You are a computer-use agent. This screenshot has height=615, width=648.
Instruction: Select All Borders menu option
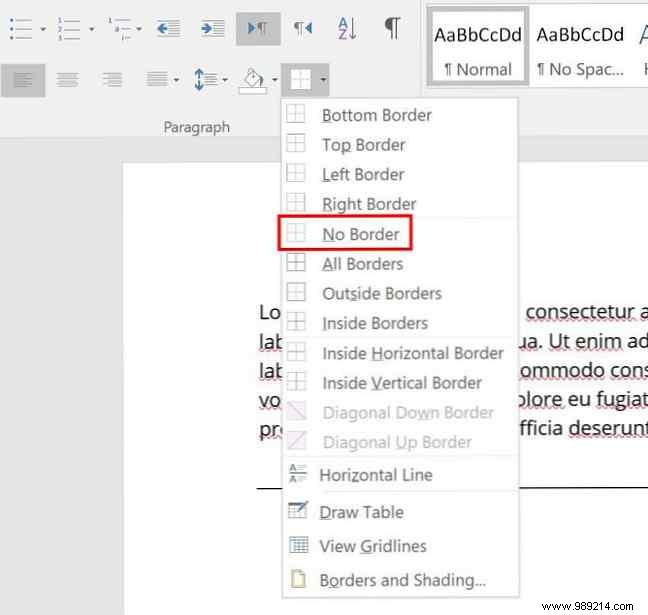(400, 264)
